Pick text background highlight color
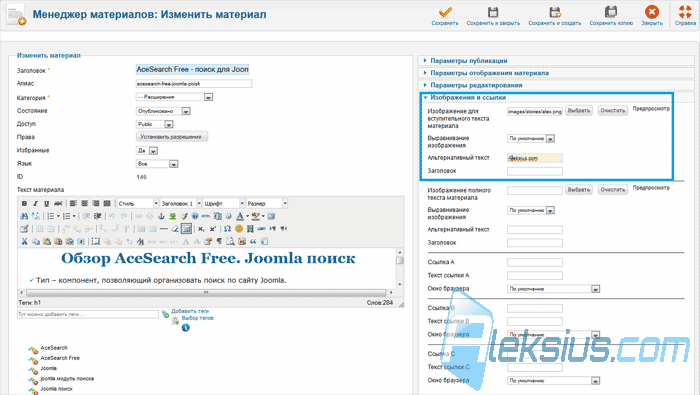Image resolution: width=700 pixels, height=395 pixels. (255, 216)
